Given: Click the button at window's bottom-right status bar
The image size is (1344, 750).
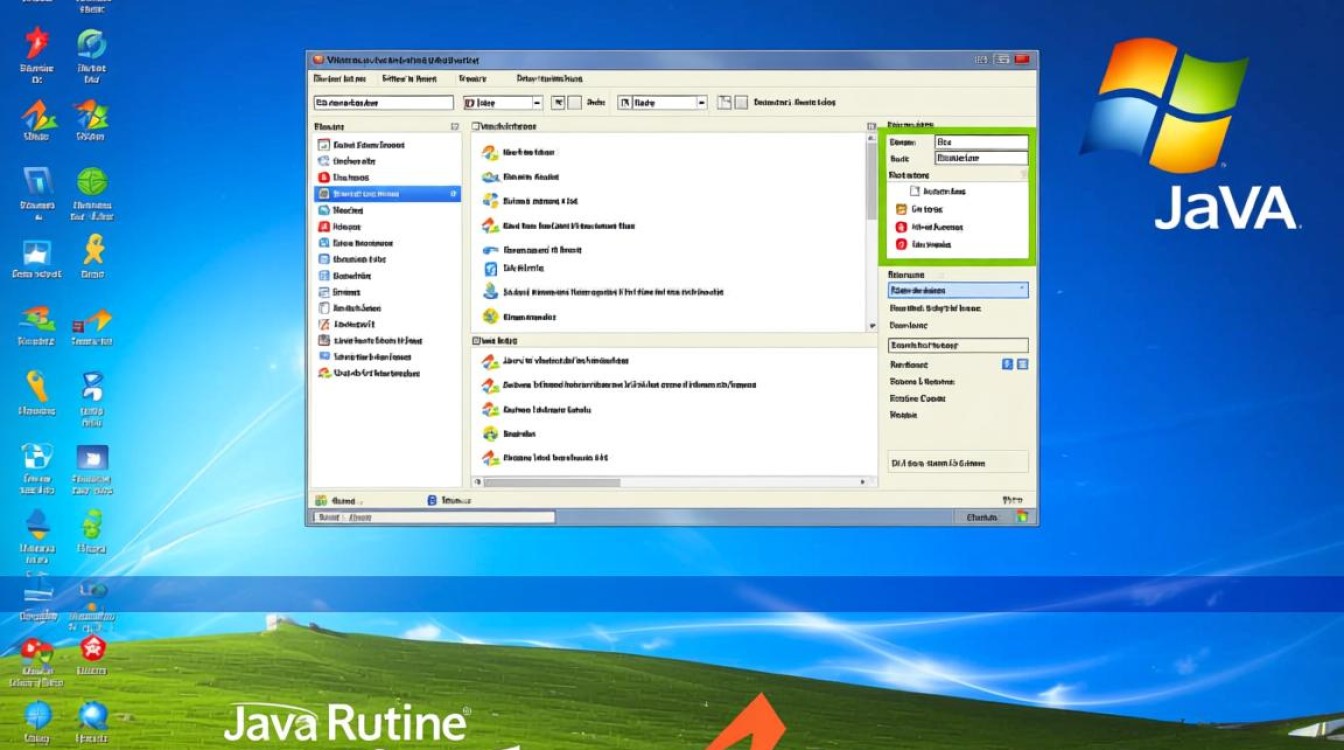Looking at the screenshot, I should (x=982, y=517).
